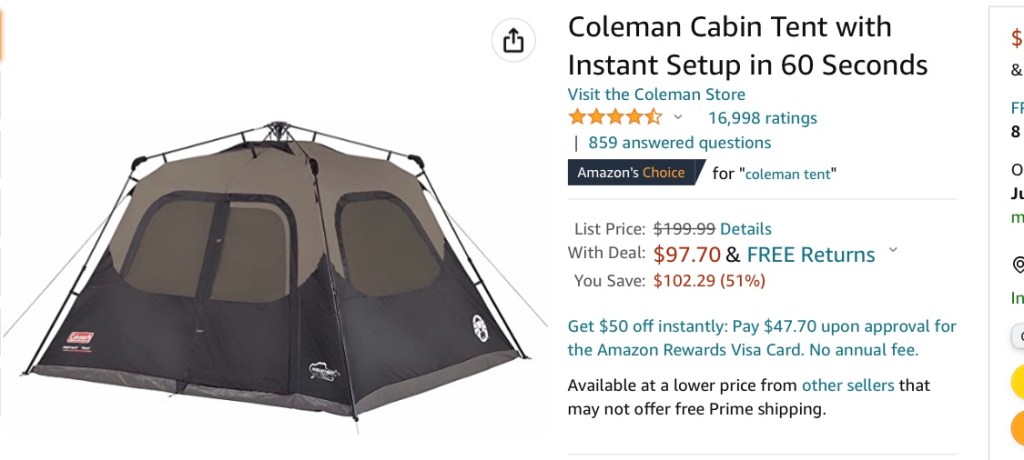This screenshot has width=1024, height=460.
Task: View the 859 answered questions
Action: 679,142
